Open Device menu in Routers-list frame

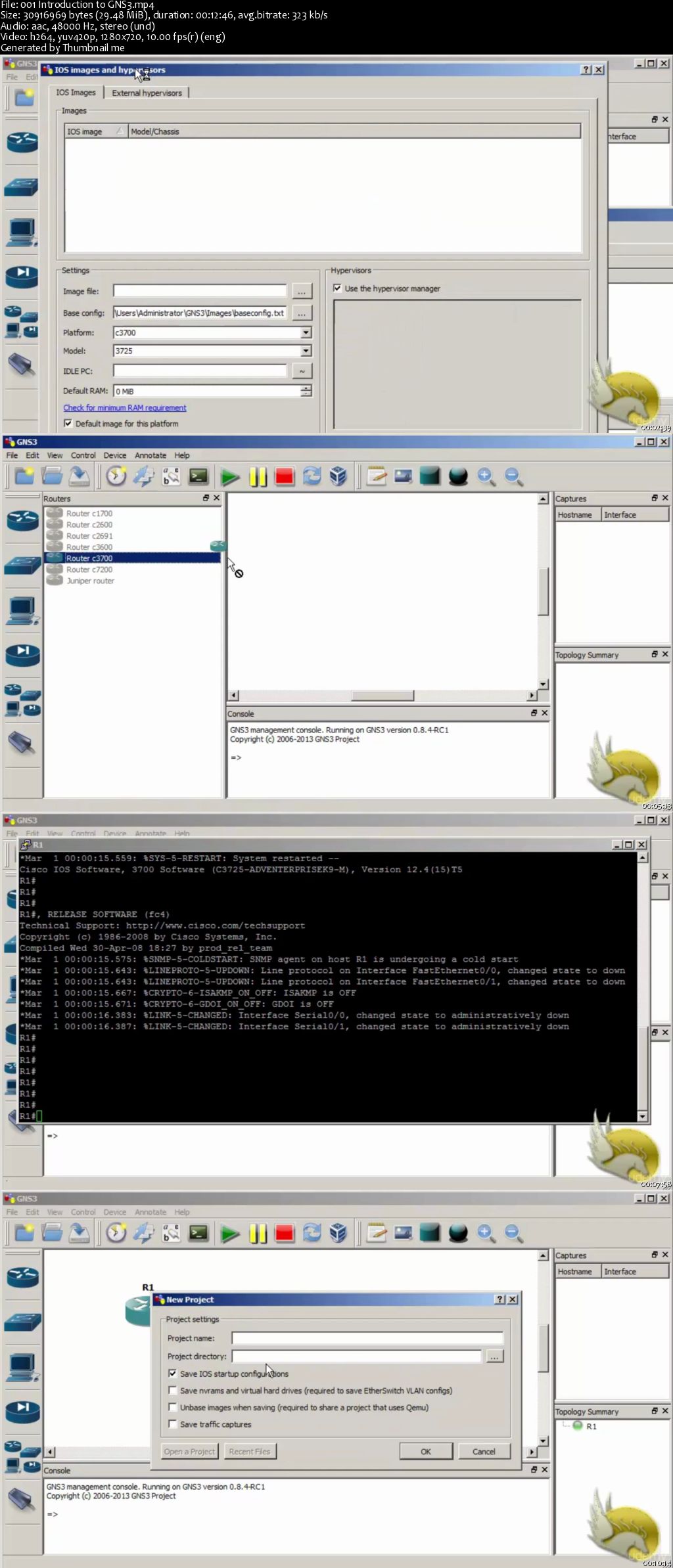[x=115, y=455]
